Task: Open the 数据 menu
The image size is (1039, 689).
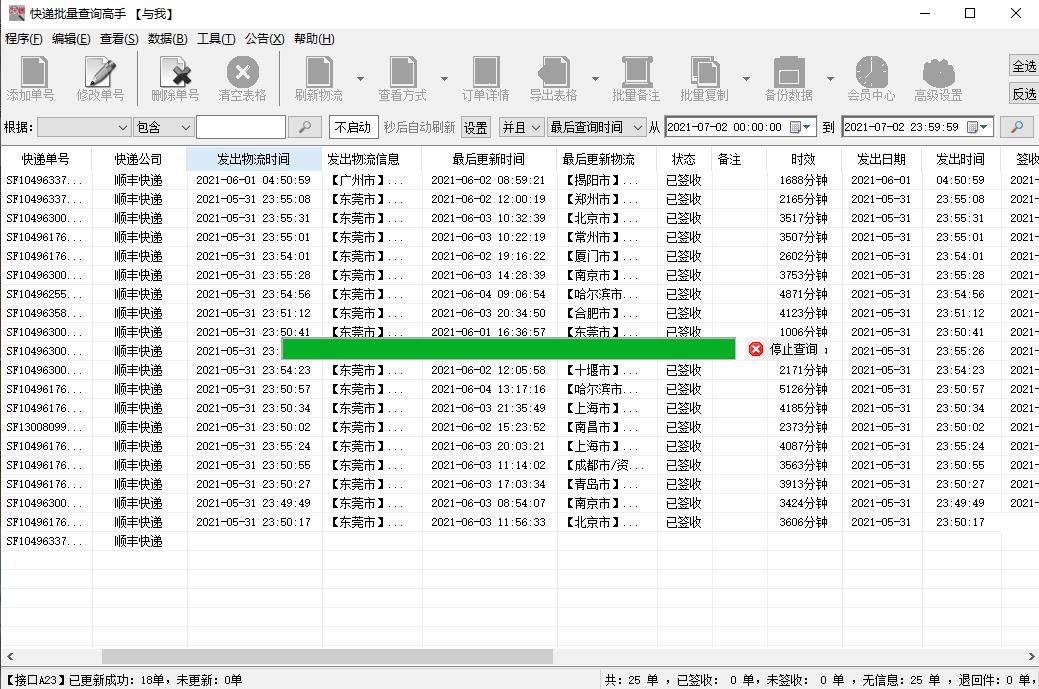Action: point(166,38)
